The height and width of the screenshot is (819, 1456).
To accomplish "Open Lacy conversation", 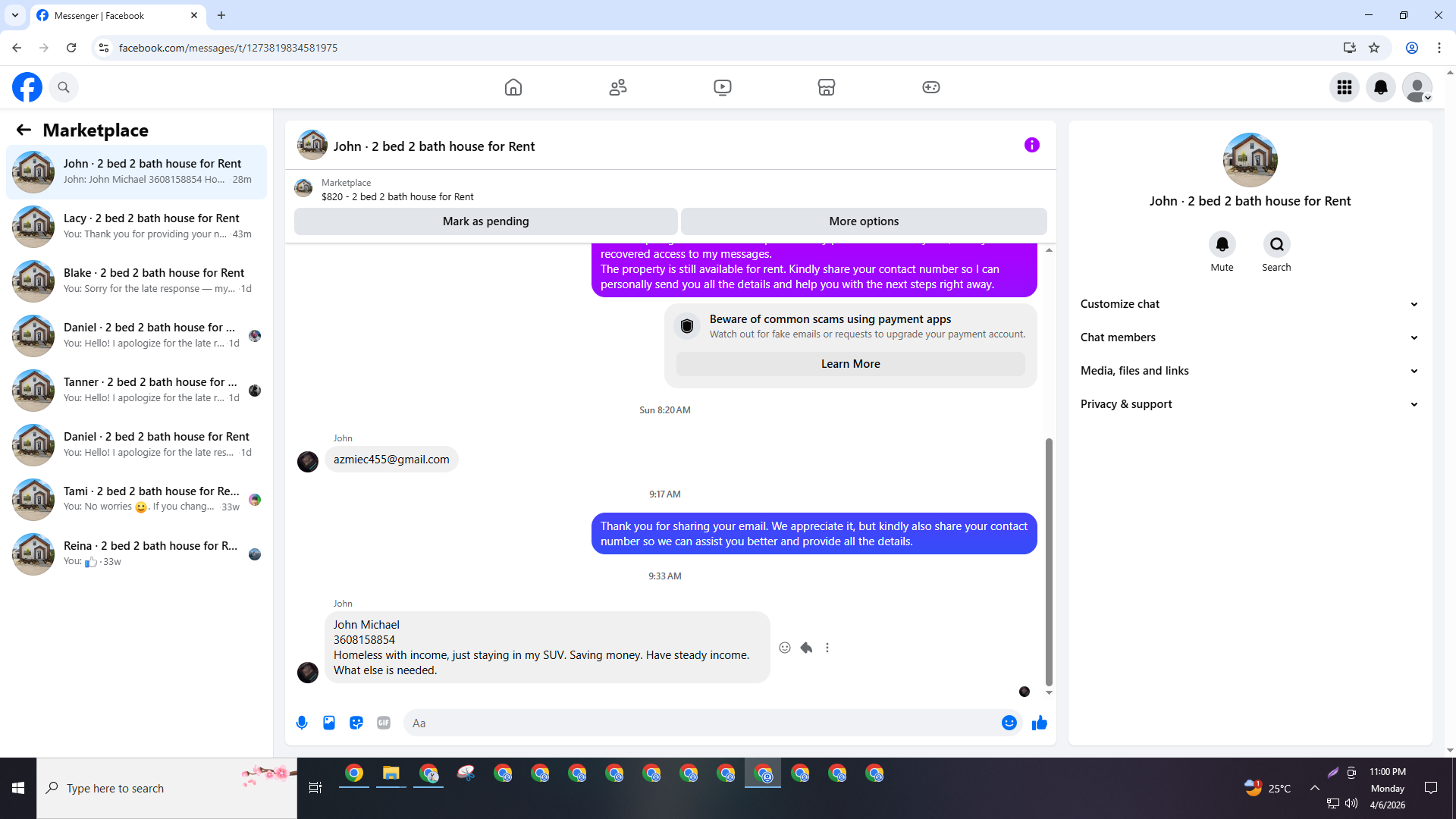I will (x=136, y=227).
